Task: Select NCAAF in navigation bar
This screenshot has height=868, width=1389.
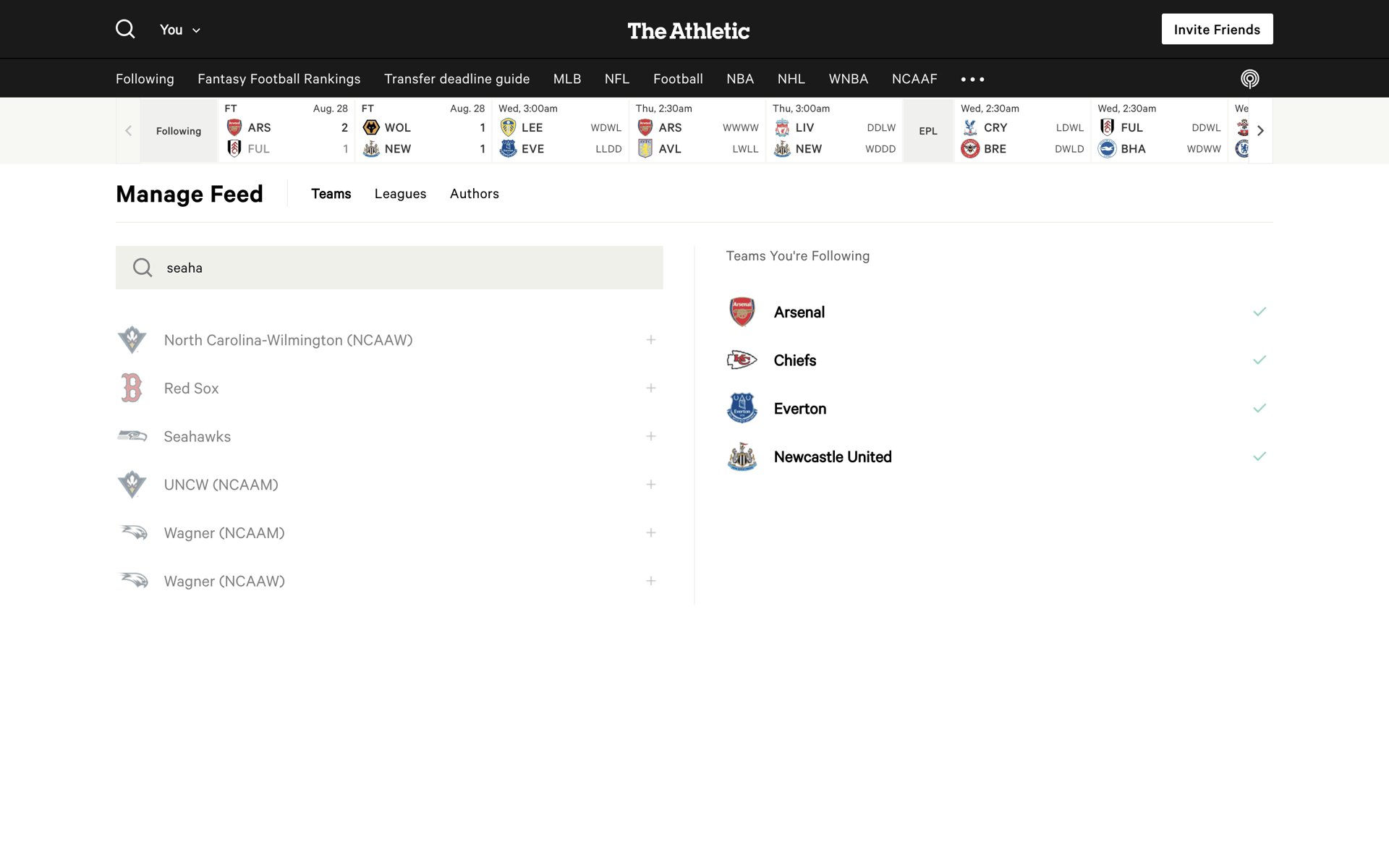Action: click(x=914, y=78)
